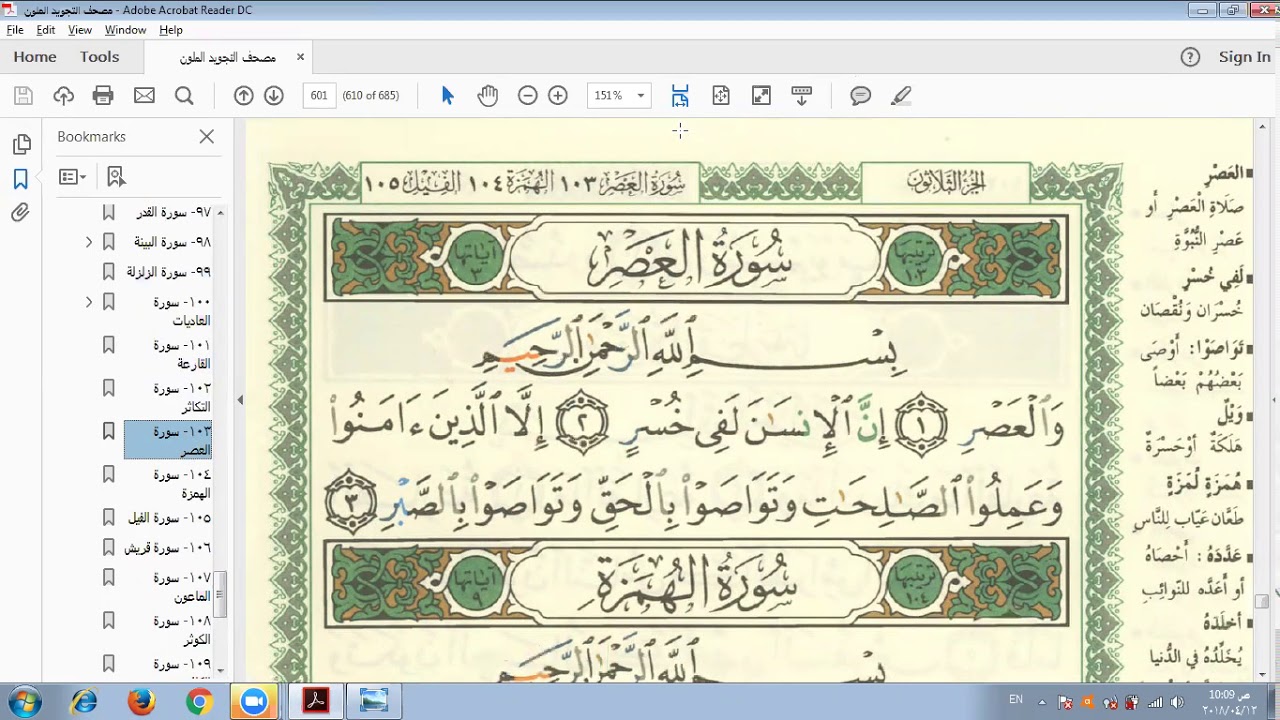
Task: Click the Adobe Acrobat taskbar button
Action: tap(316, 702)
